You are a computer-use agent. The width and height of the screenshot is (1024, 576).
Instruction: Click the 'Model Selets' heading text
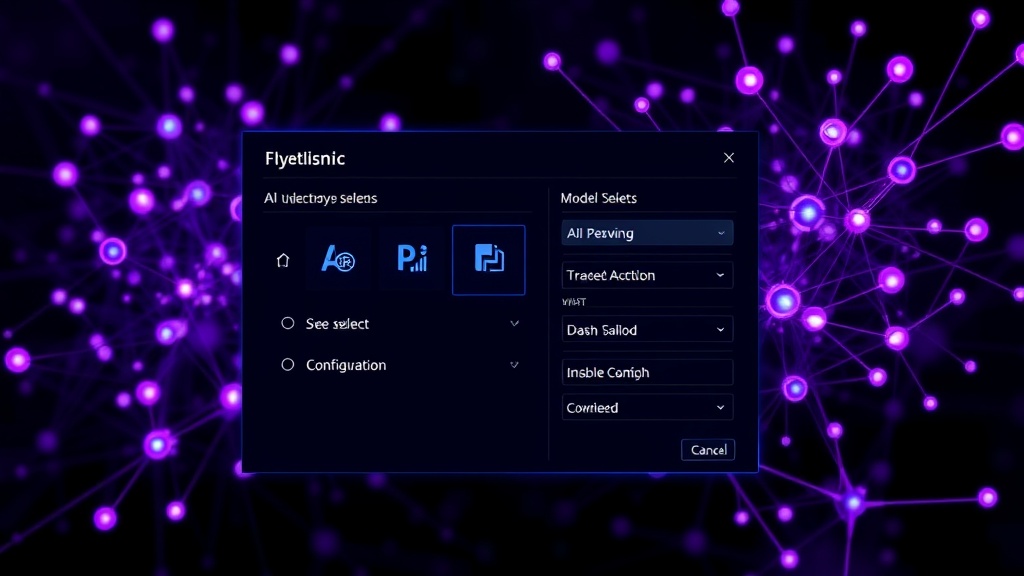tap(599, 198)
